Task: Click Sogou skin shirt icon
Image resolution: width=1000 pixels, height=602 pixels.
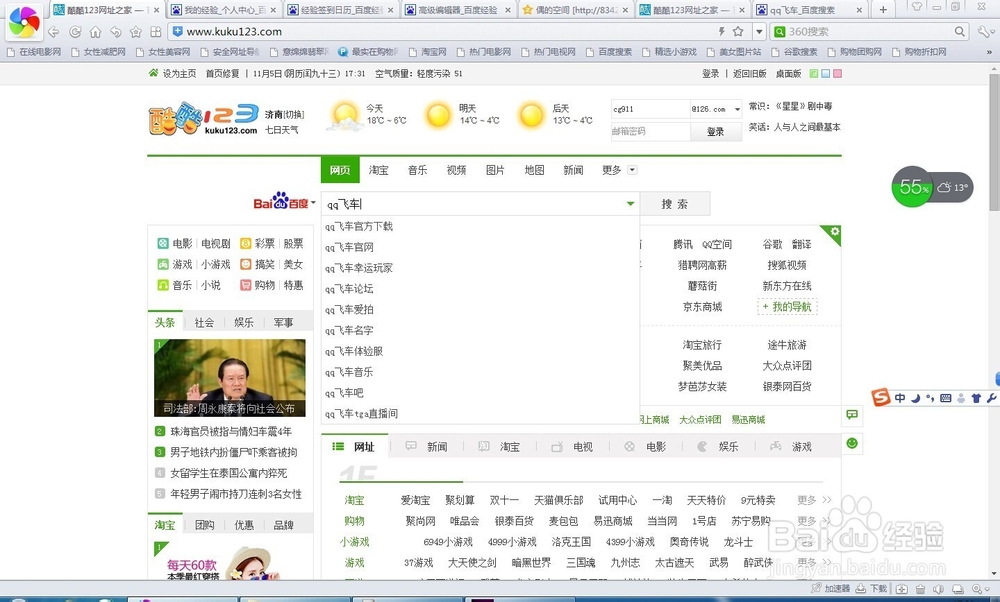Action: coord(976,398)
